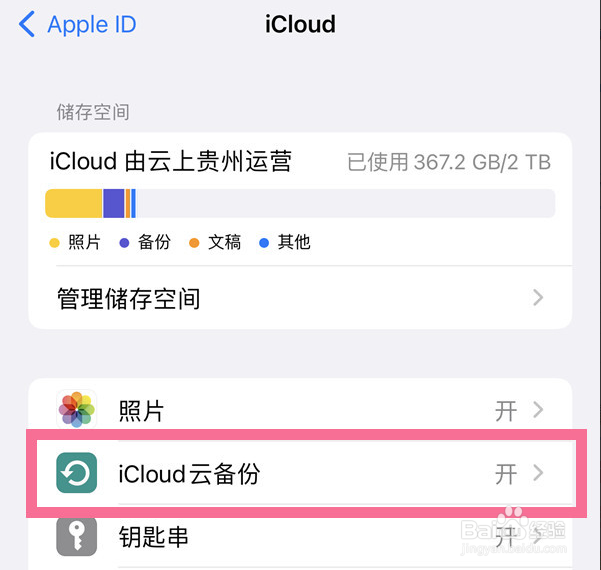Tap the iCloud云备份 backup icon
The height and width of the screenshot is (570, 601).
pyautogui.click(x=77, y=473)
